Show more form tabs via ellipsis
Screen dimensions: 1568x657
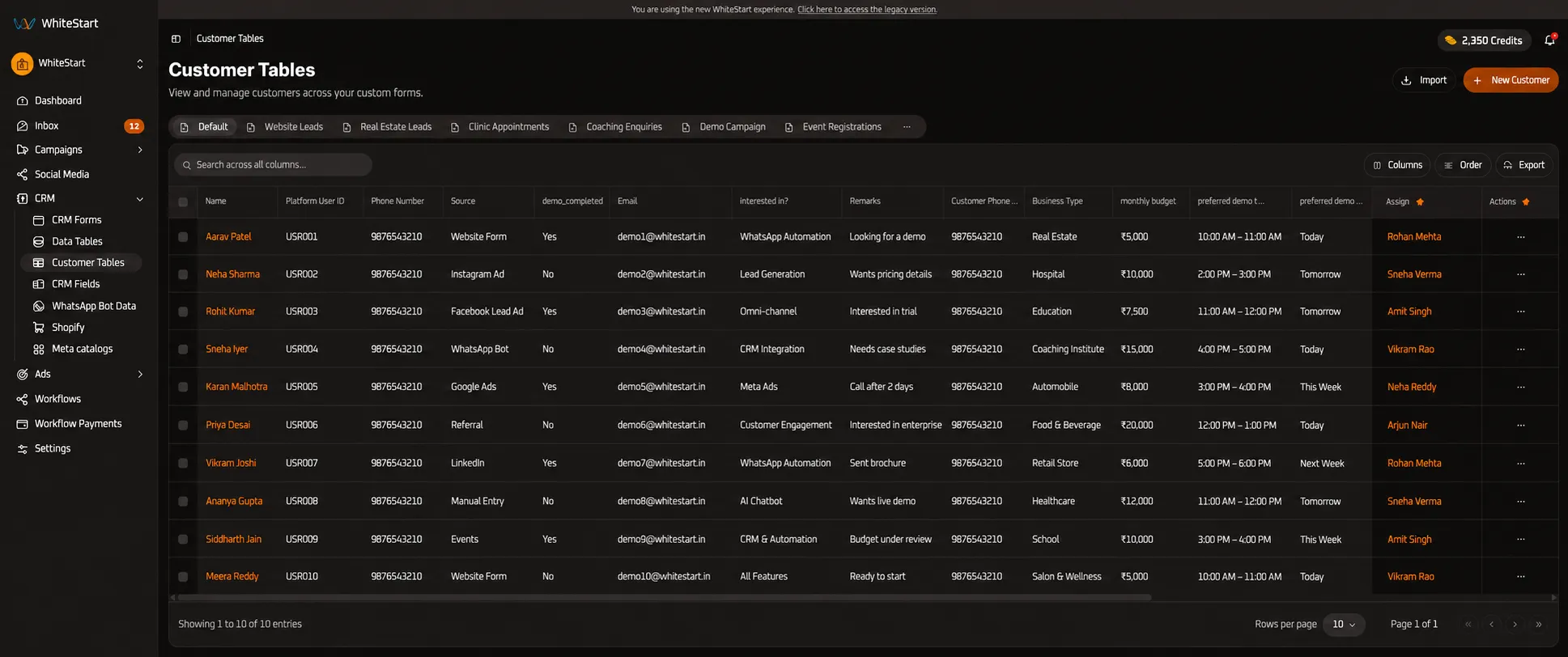pyautogui.click(x=907, y=127)
